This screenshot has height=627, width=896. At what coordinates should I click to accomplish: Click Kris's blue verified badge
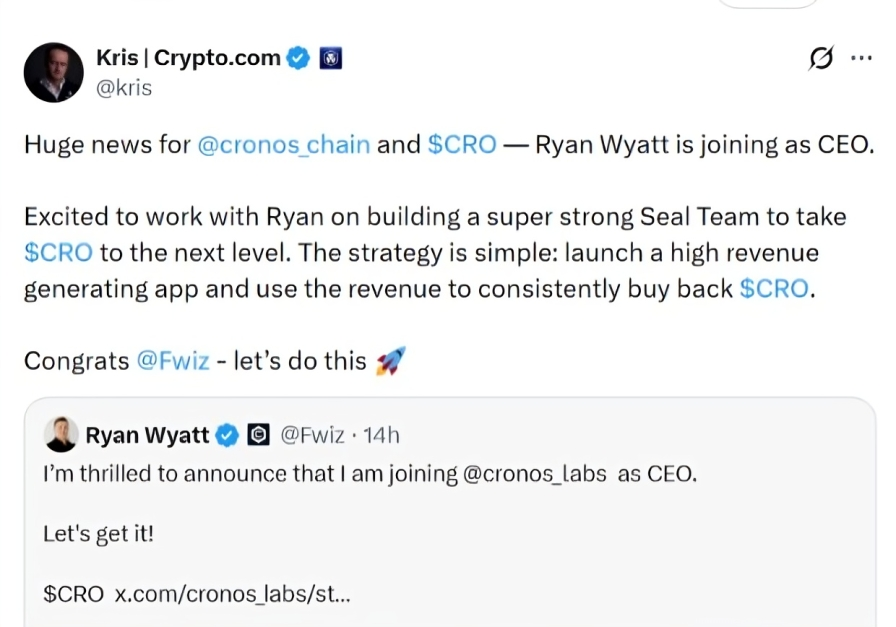tap(297, 57)
